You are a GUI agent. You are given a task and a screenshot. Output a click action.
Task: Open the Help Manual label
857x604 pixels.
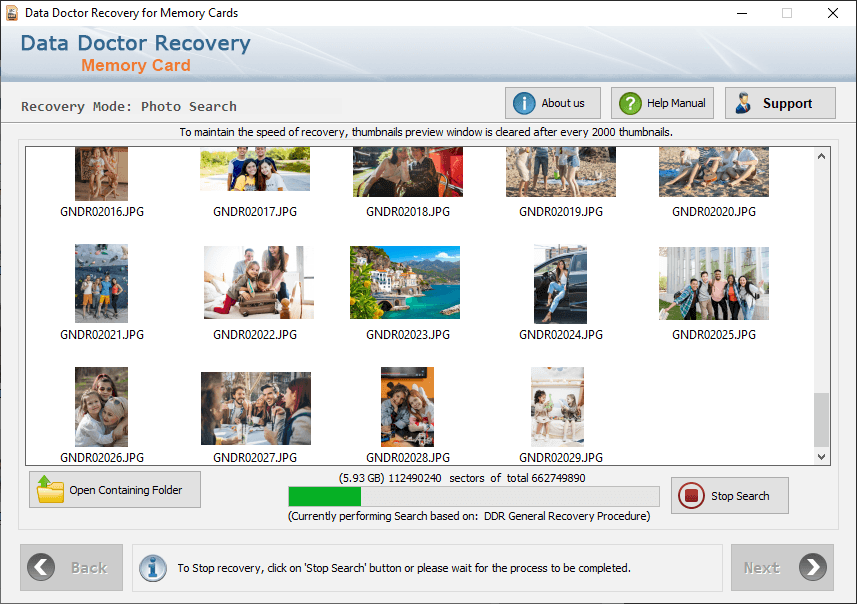point(676,103)
